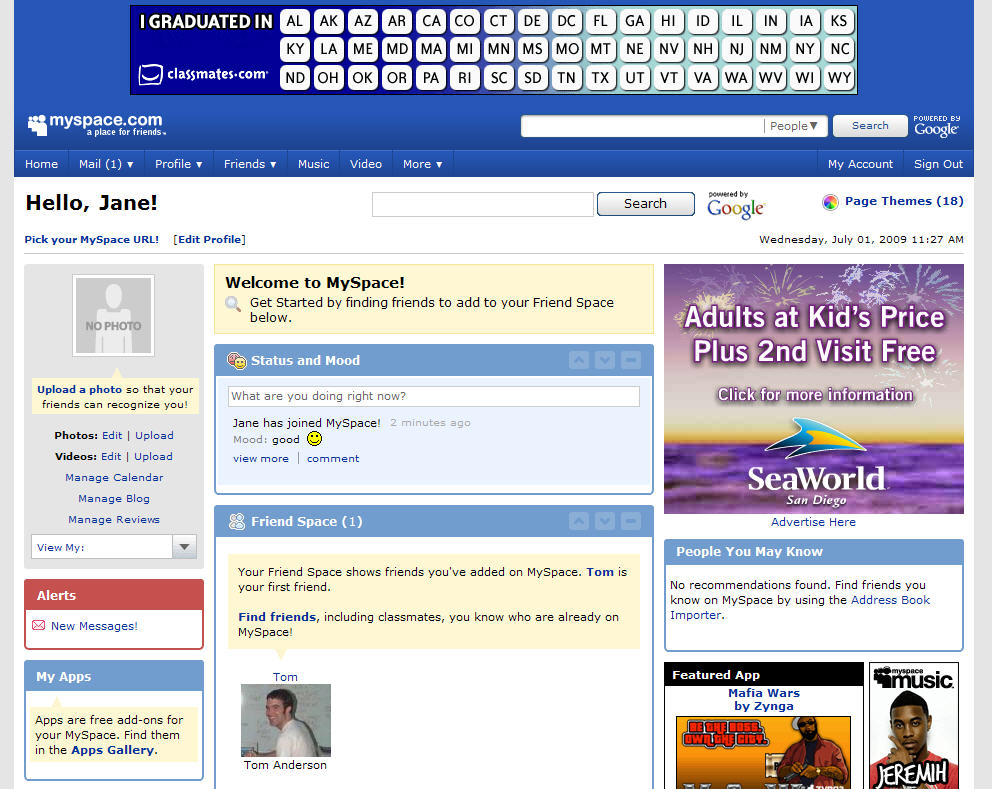Open Apps Gallery link
This screenshot has height=789, width=992.
tap(113, 750)
